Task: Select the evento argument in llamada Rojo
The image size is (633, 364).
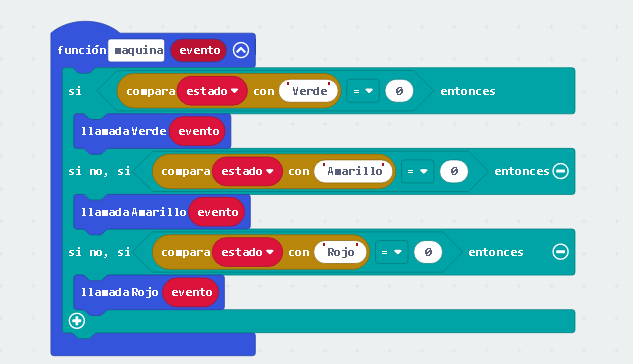Action: pyautogui.click(x=191, y=292)
